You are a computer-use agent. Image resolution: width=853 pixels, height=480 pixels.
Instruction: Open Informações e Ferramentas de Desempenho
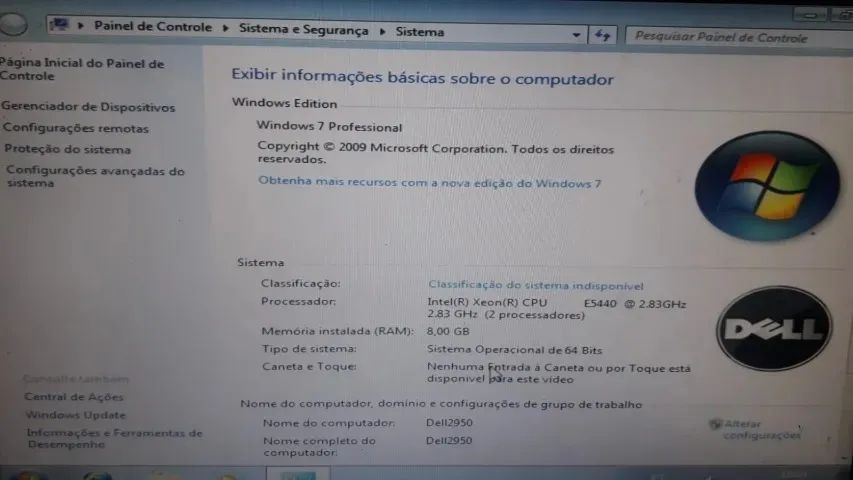[115, 439]
